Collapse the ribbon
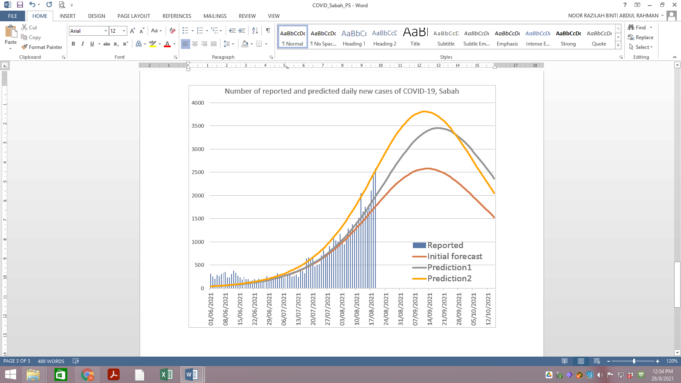Image resolution: width=681 pixels, height=383 pixels. (x=674, y=57)
